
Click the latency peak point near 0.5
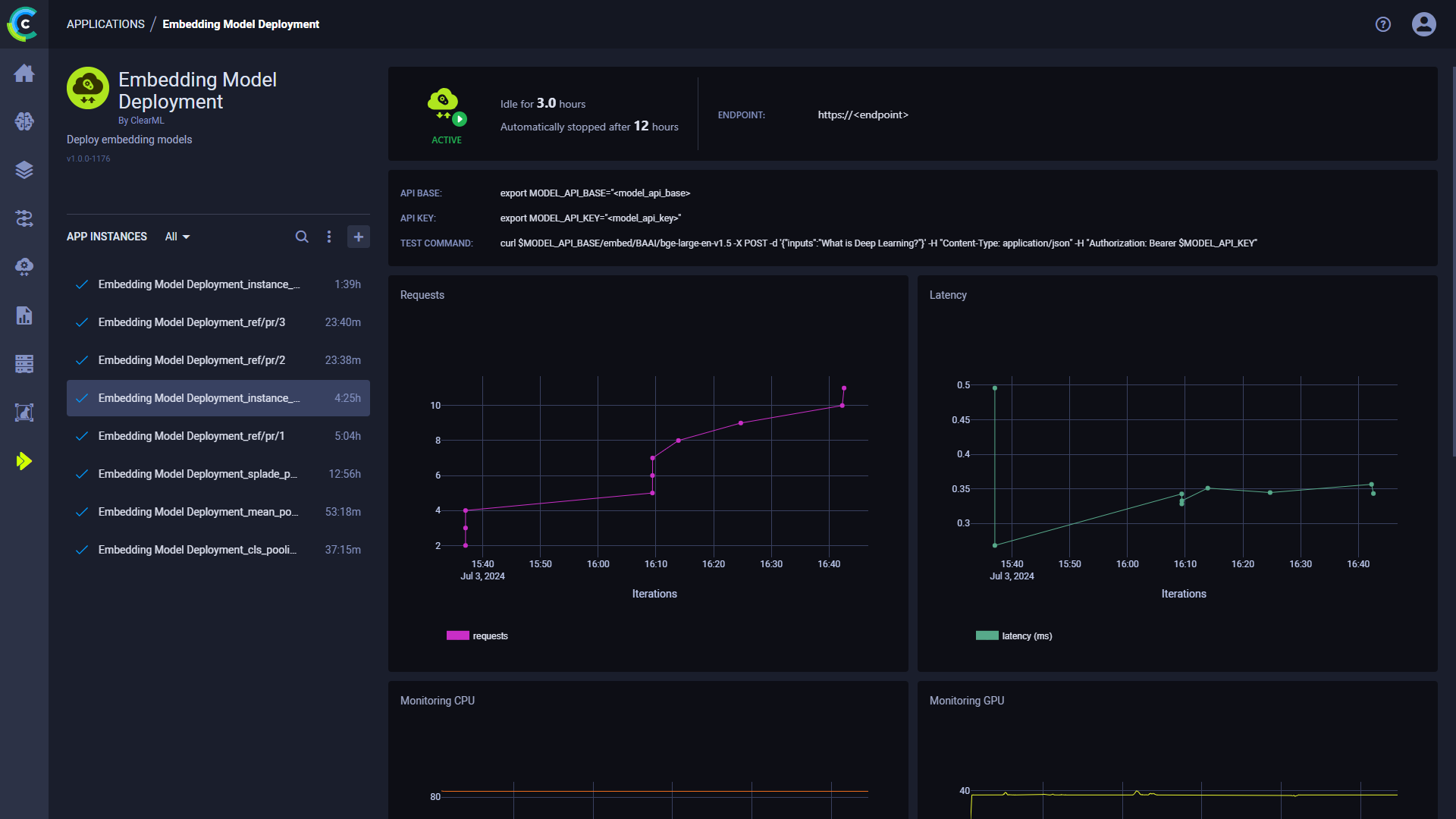[x=995, y=388]
